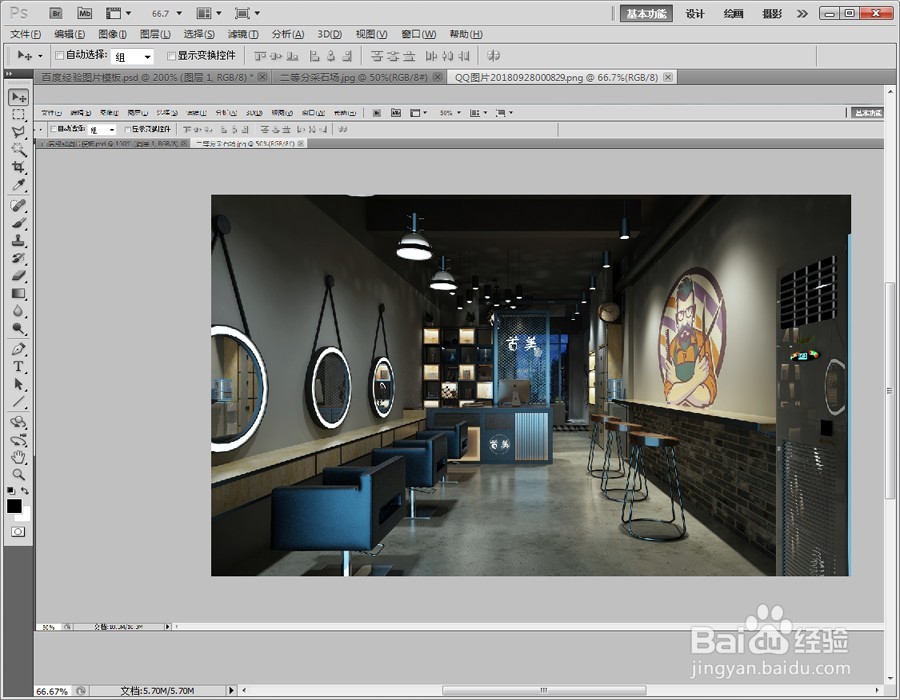Select the History Brush tool
Viewport: 900px width, 700px height.
click(18, 258)
